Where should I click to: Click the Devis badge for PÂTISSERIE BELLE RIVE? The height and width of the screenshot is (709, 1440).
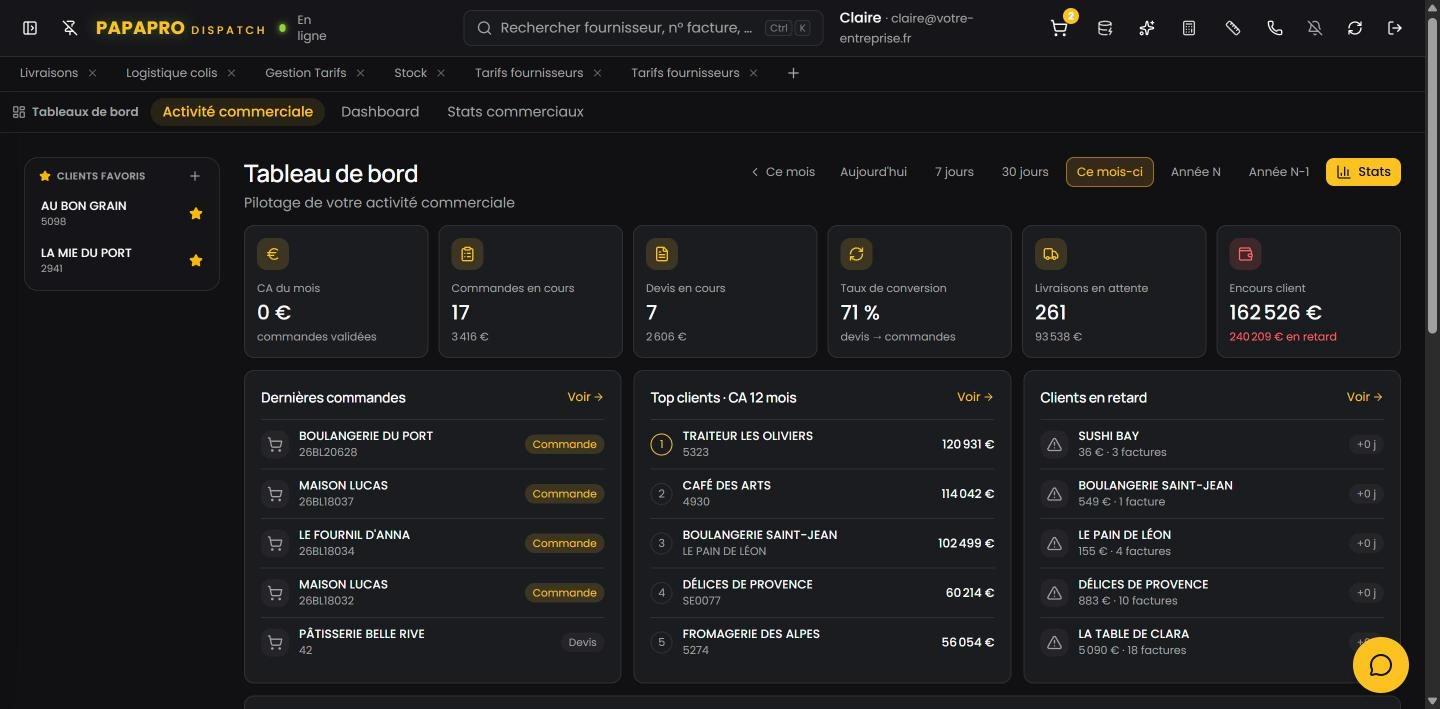click(x=582, y=642)
